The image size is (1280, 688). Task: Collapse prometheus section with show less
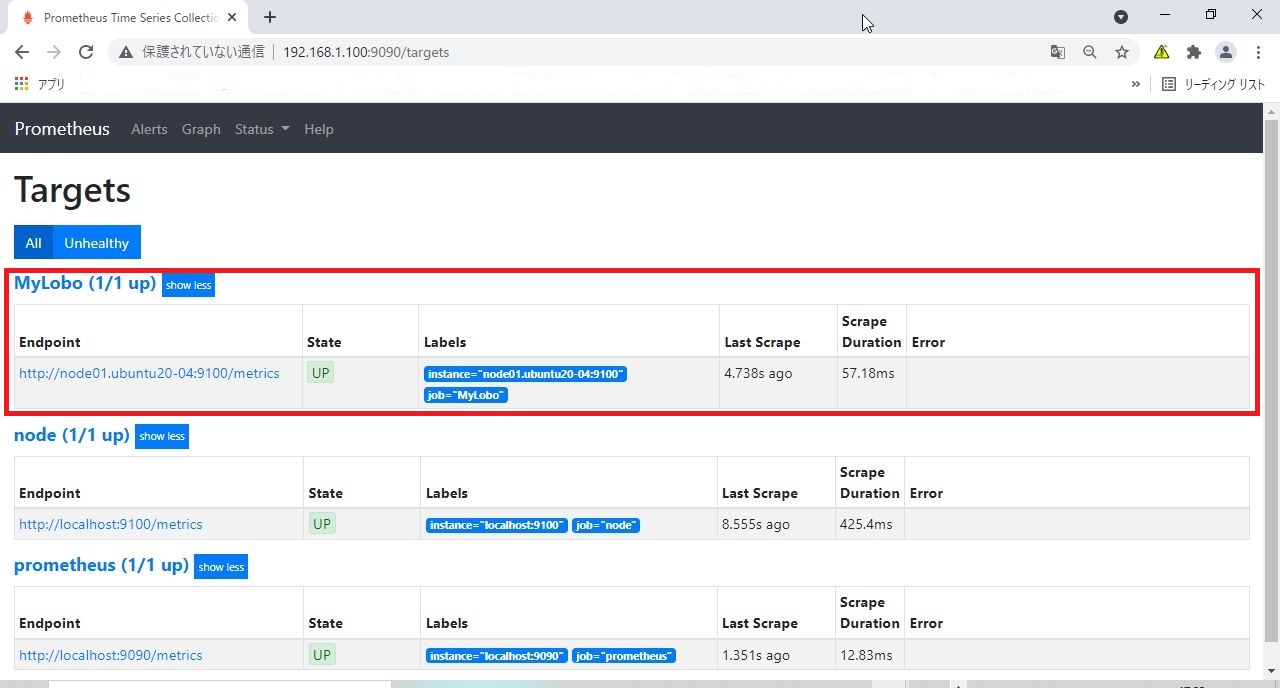pyautogui.click(x=221, y=567)
